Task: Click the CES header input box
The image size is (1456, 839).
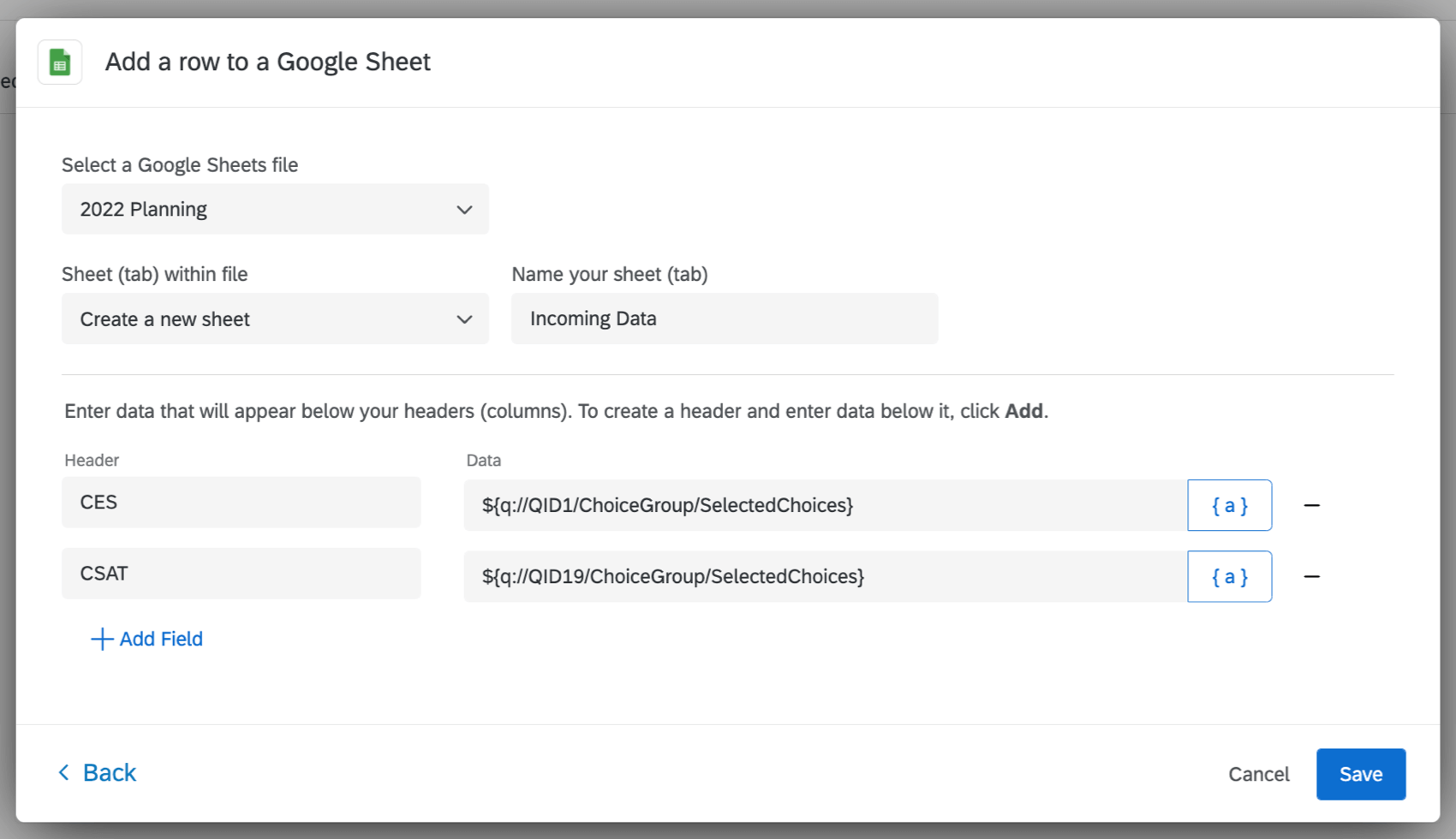Action: (x=241, y=503)
